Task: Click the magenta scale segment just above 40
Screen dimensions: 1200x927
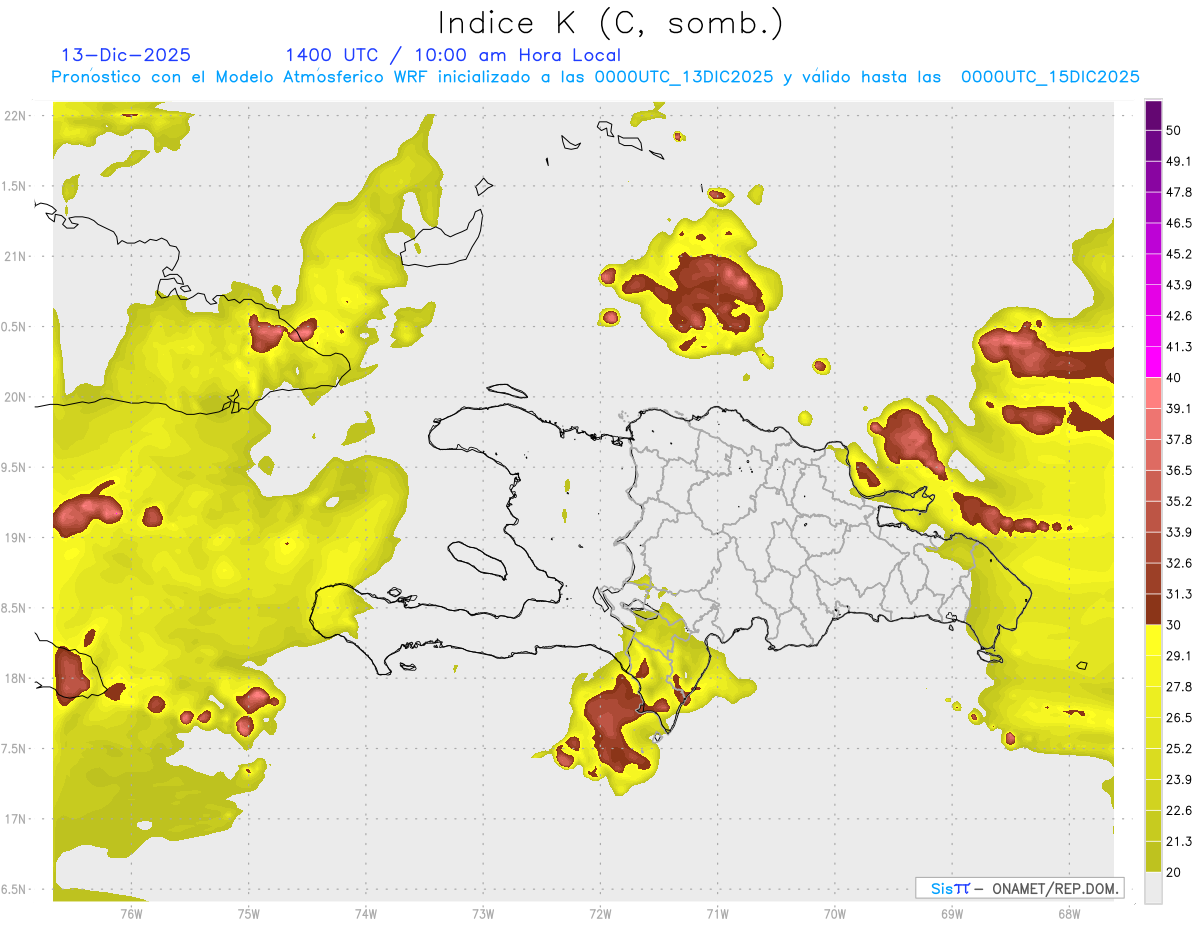Action: (x=1154, y=362)
